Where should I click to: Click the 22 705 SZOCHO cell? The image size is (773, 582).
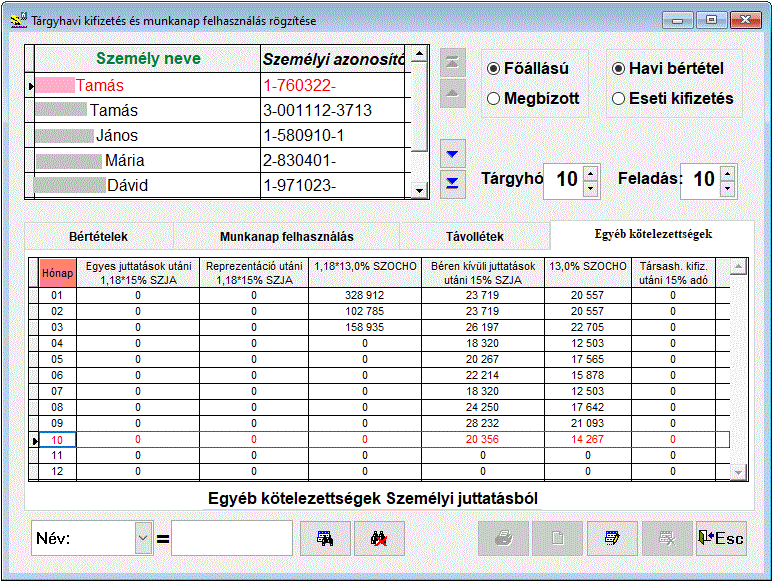click(588, 327)
